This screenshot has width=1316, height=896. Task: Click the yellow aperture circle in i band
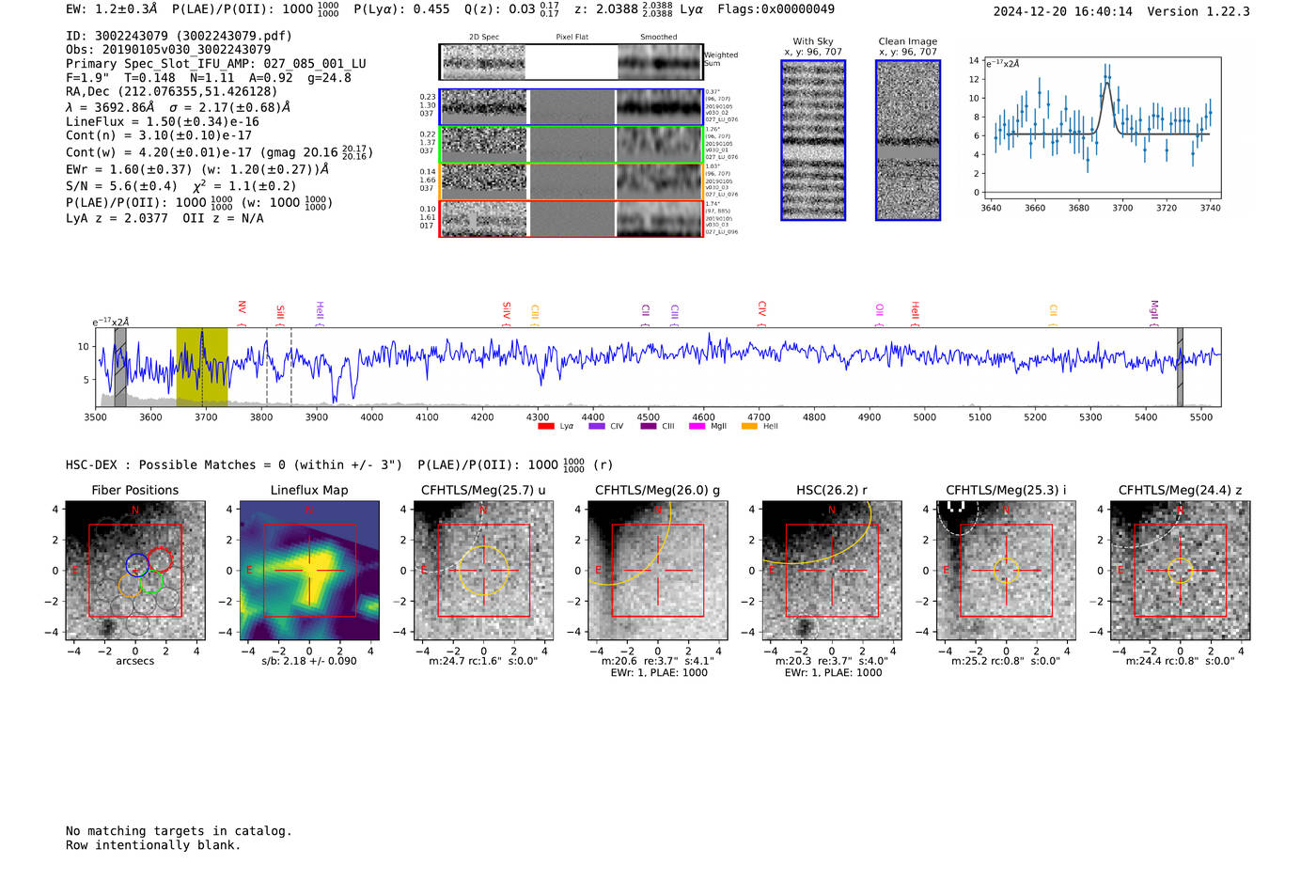1006,571
